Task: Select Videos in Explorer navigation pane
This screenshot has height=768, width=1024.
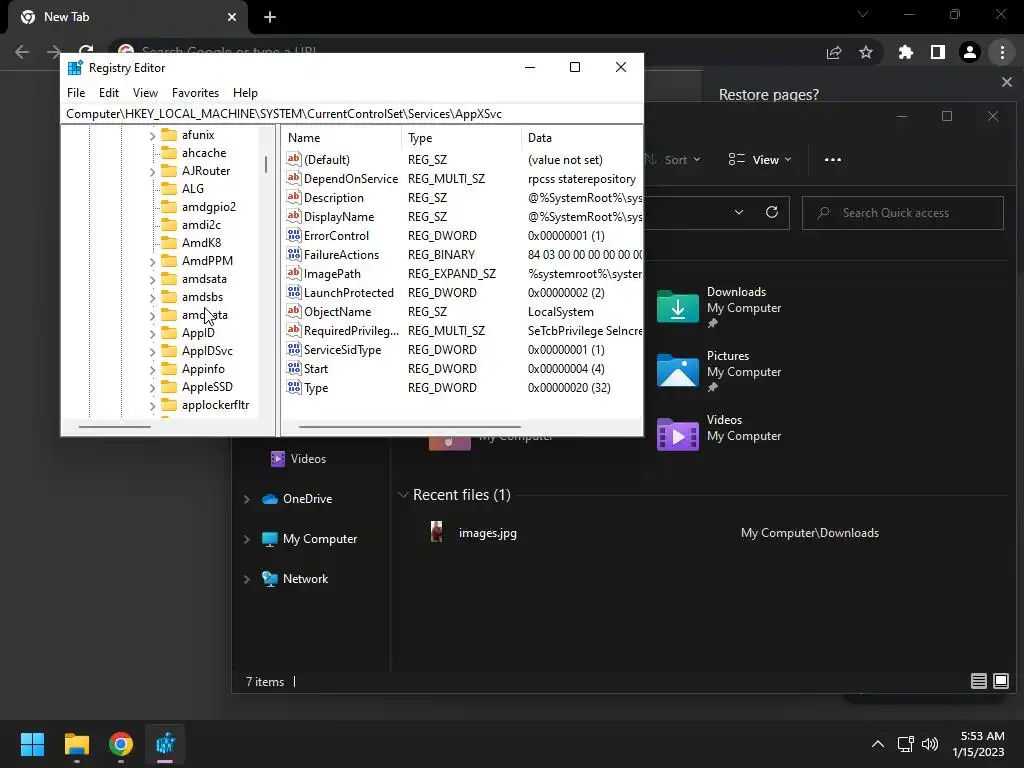Action: (298, 458)
